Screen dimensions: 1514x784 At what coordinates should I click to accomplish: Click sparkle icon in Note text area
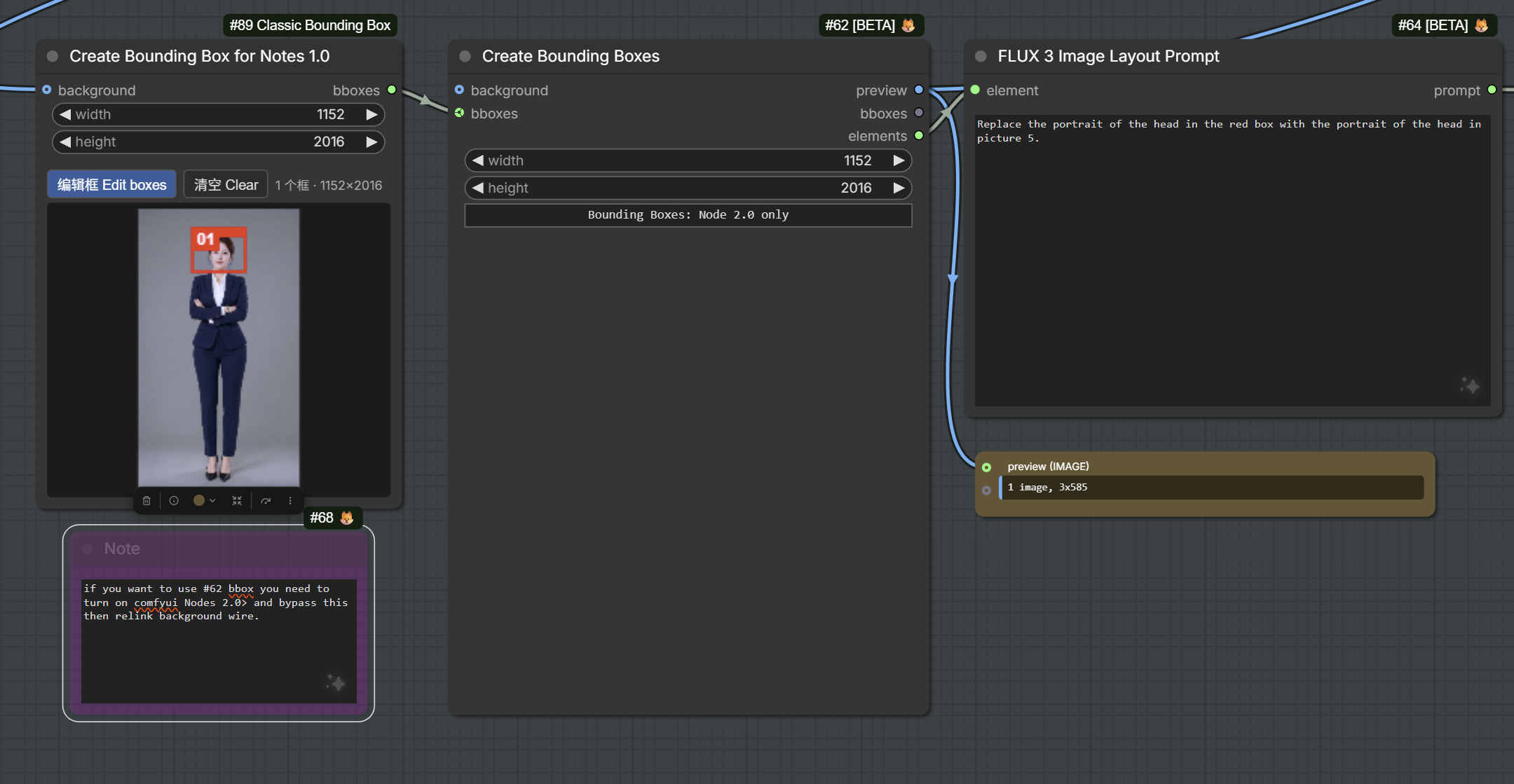tap(336, 682)
